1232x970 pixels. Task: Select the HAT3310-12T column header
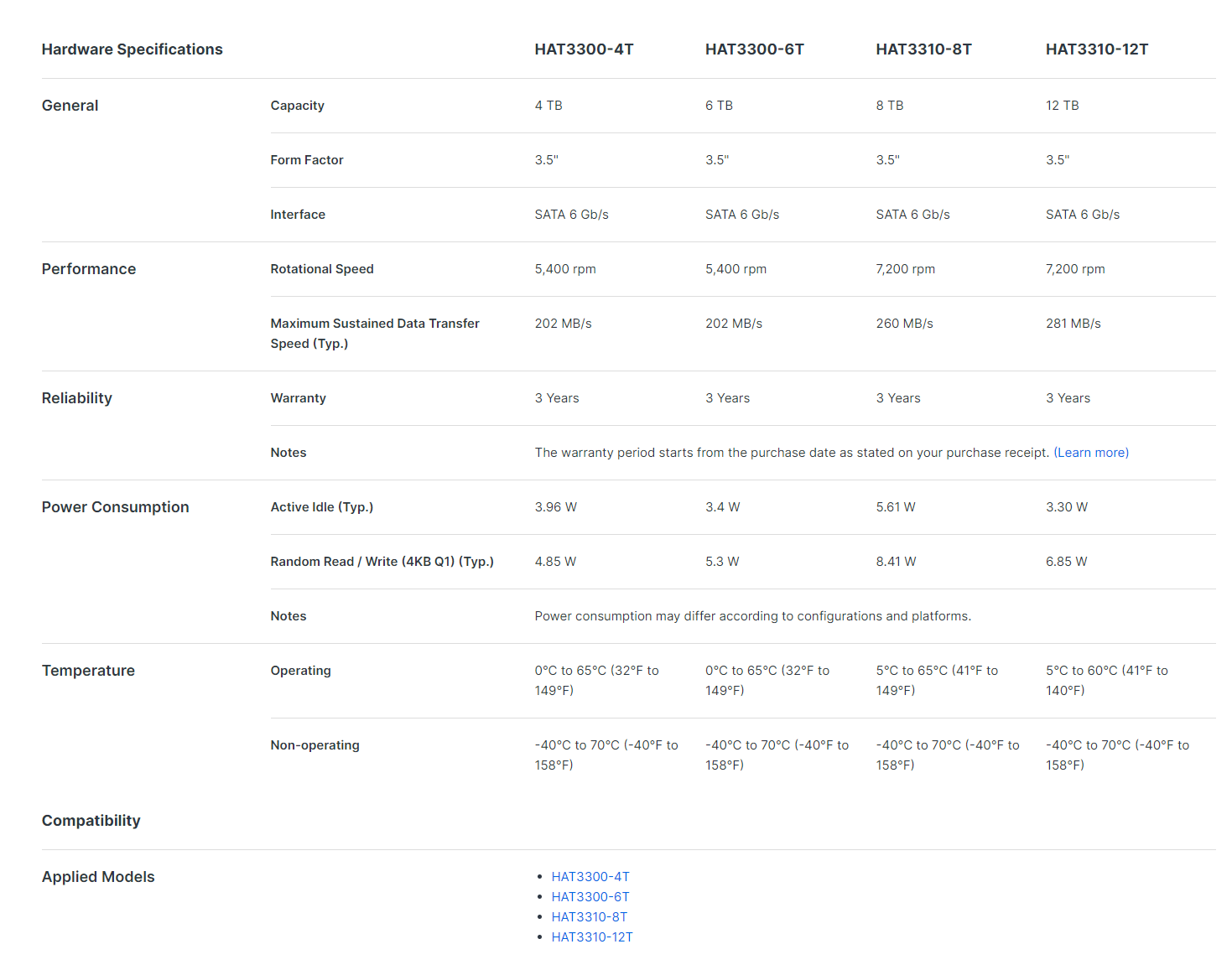[1097, 49]
